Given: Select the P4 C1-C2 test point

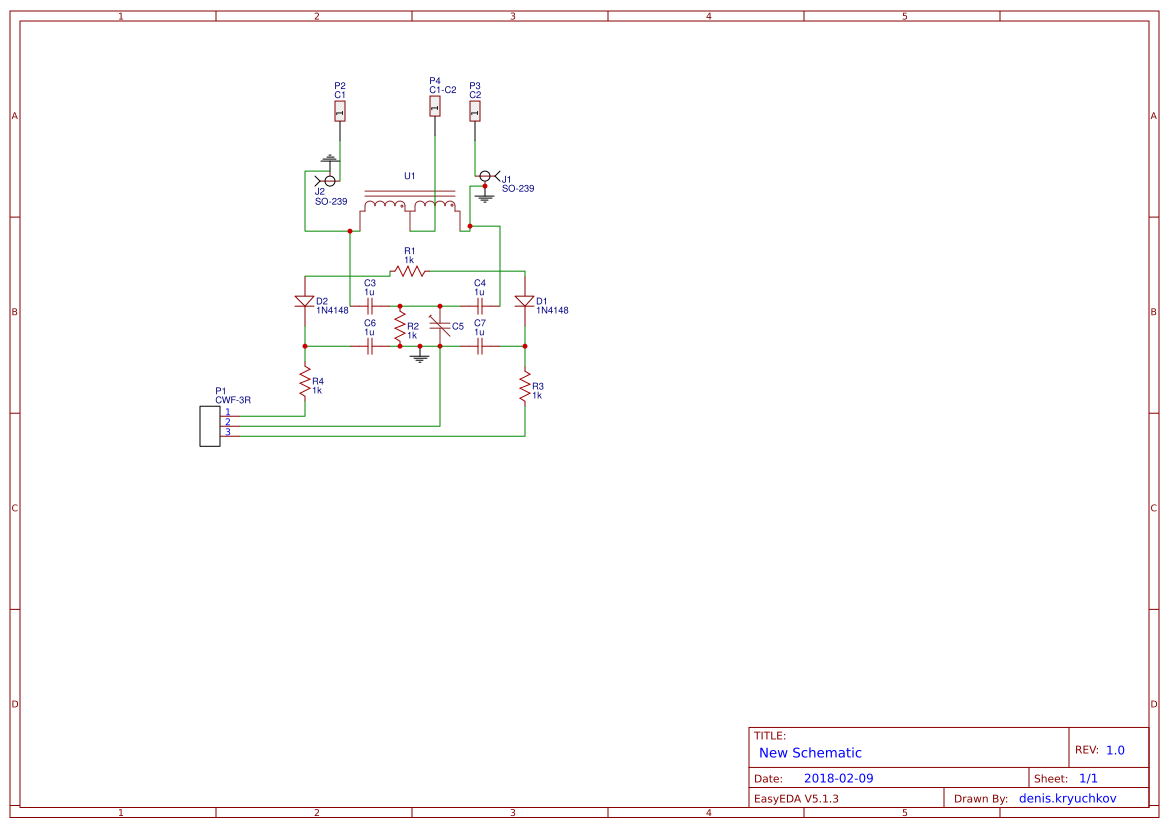Looking at the screenshot, I should (x=435, y=106).
